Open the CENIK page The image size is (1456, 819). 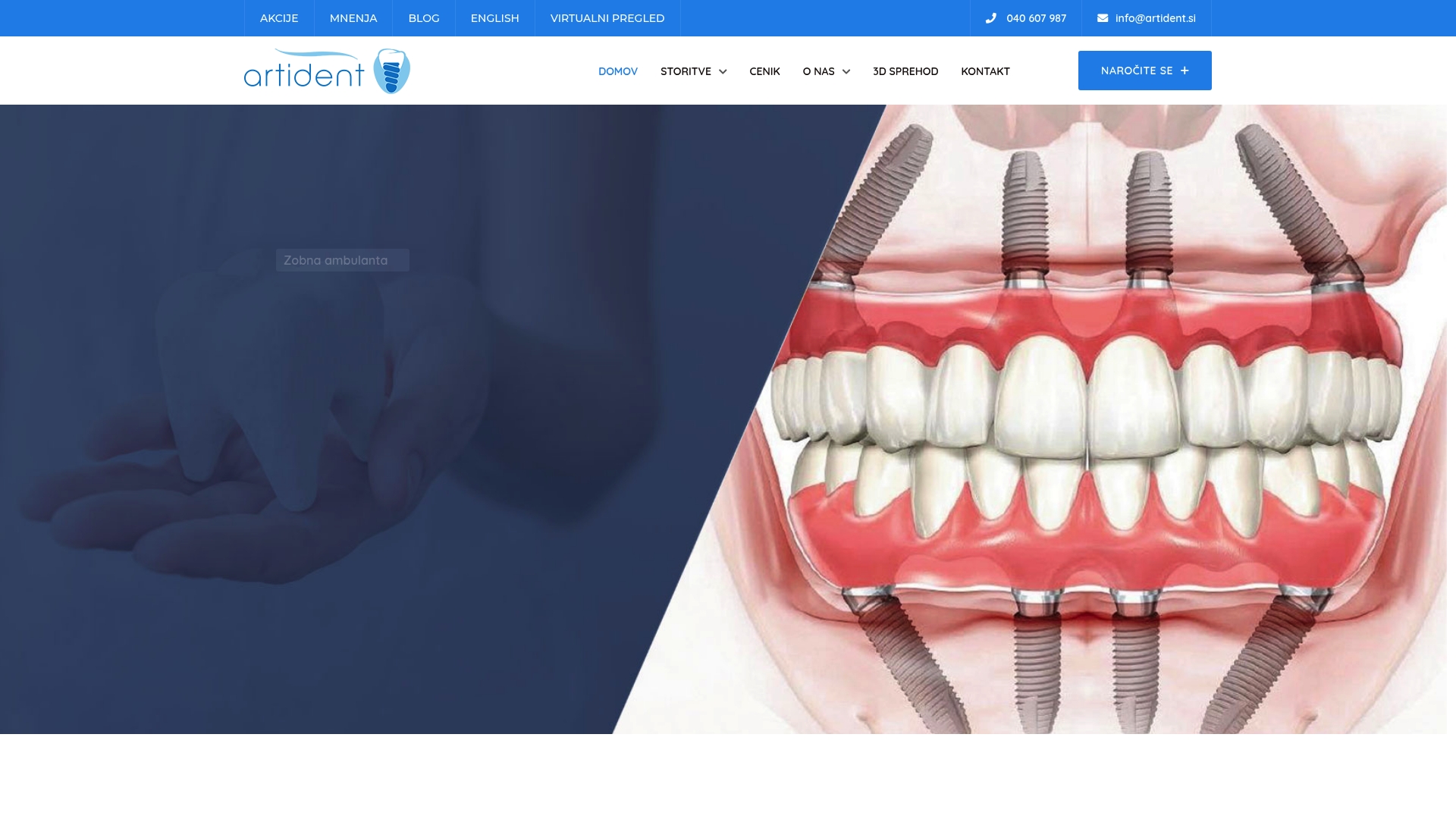[764, 71]
